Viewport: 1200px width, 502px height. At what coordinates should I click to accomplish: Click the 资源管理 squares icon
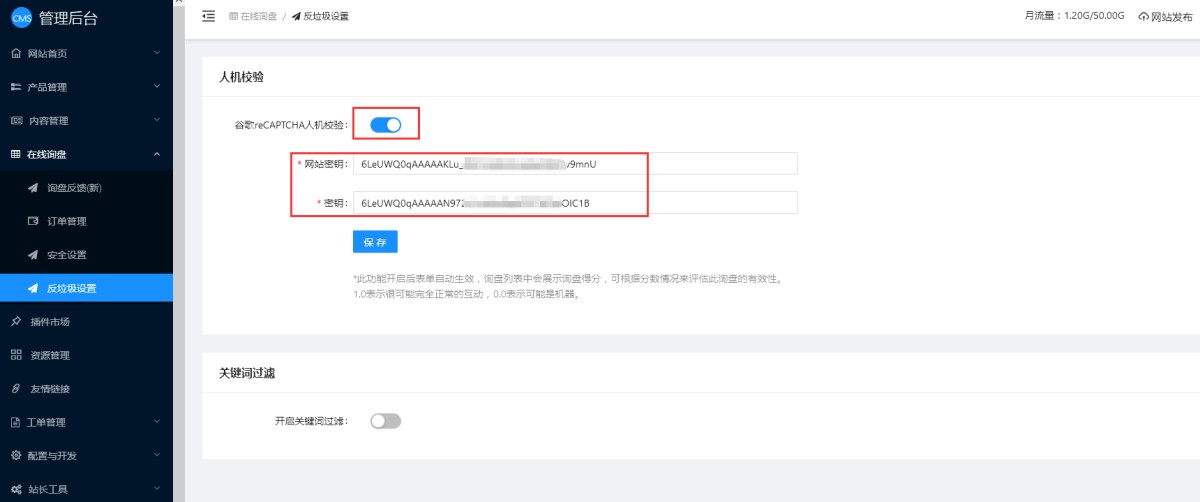coord(15,355)
